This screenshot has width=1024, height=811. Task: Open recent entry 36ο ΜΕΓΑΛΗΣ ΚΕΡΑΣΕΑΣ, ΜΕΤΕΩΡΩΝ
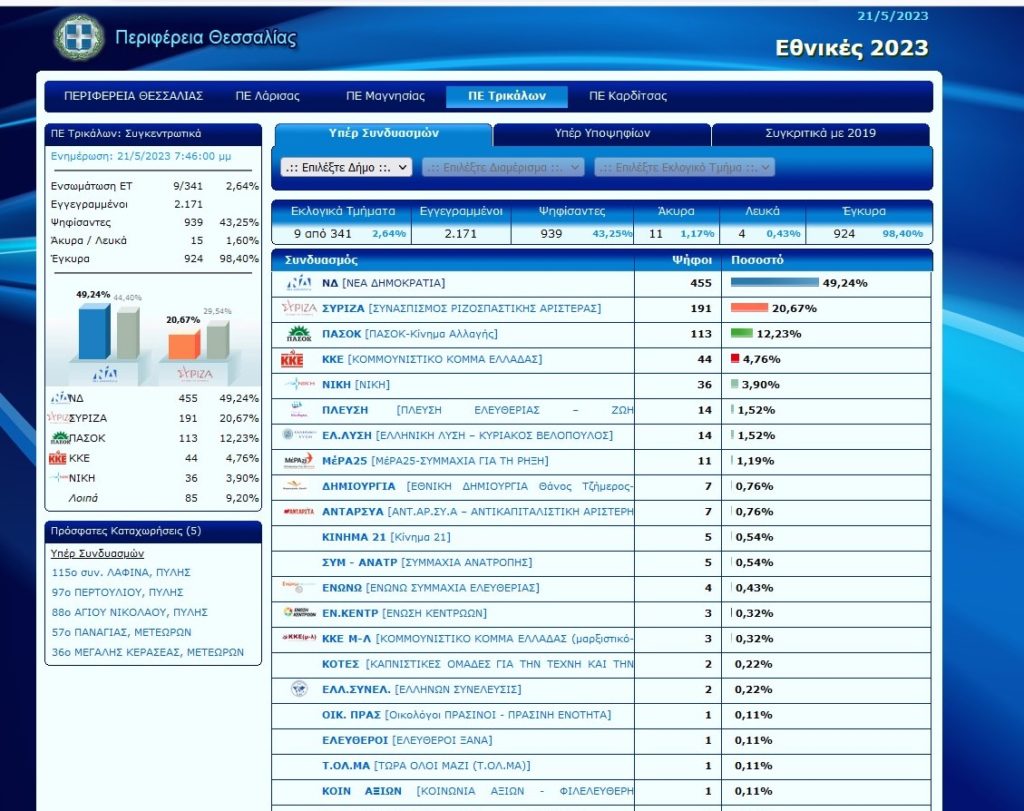click(x=148, y=652)
